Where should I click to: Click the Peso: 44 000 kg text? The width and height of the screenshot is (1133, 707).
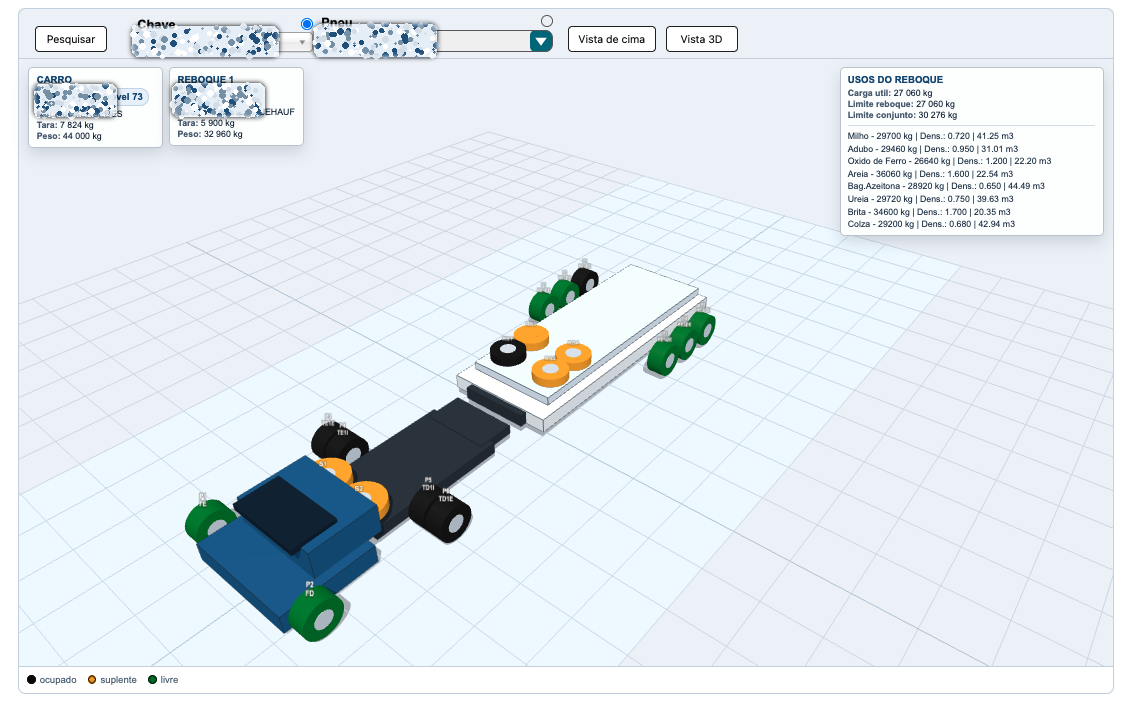[69, 136]
